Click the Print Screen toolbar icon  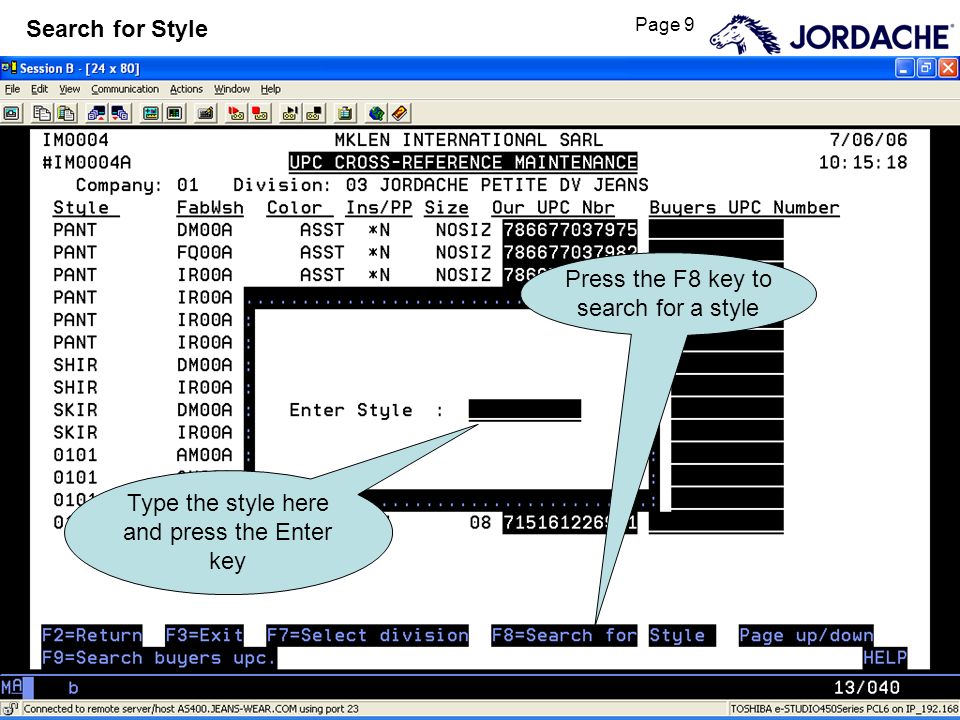12,113
